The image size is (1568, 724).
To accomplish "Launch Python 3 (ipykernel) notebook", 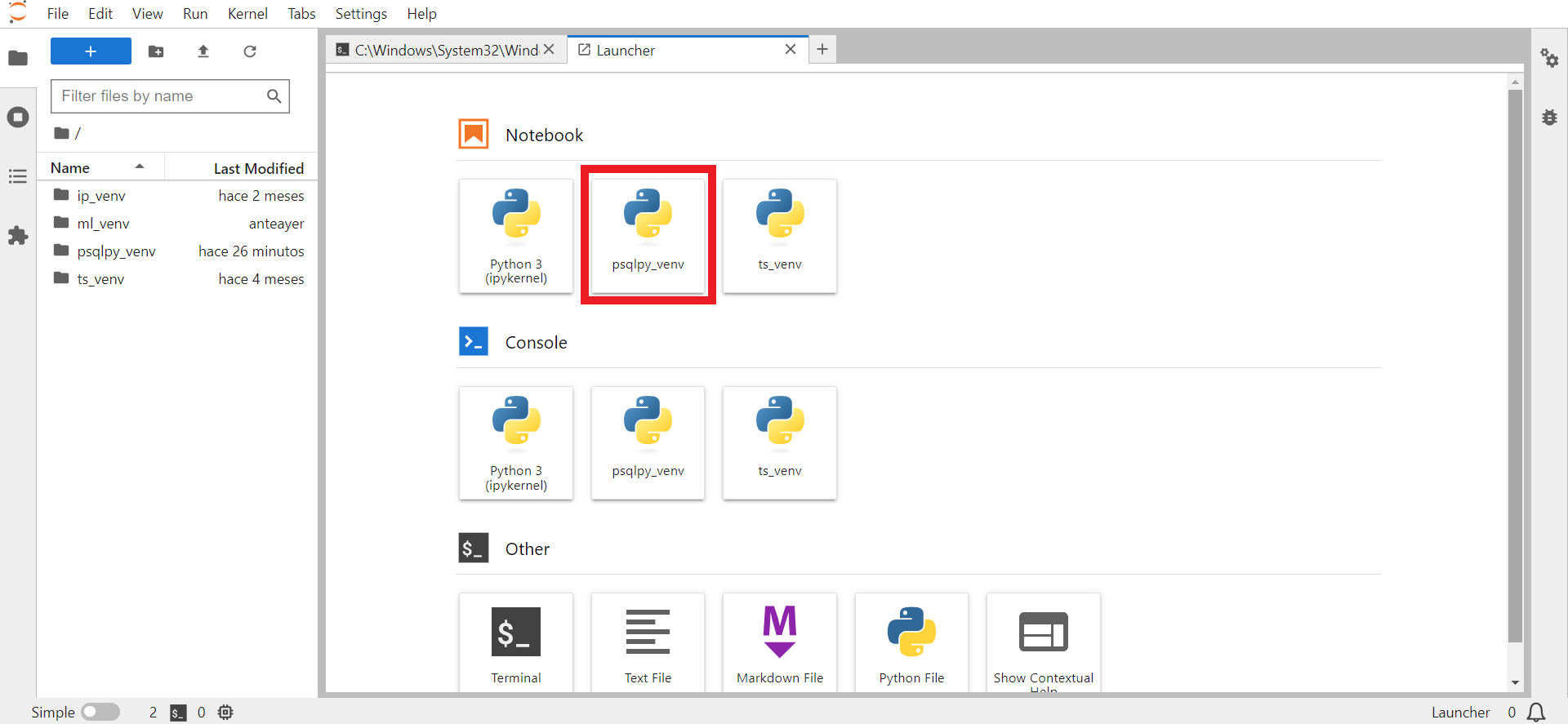I will pos(516,236).
